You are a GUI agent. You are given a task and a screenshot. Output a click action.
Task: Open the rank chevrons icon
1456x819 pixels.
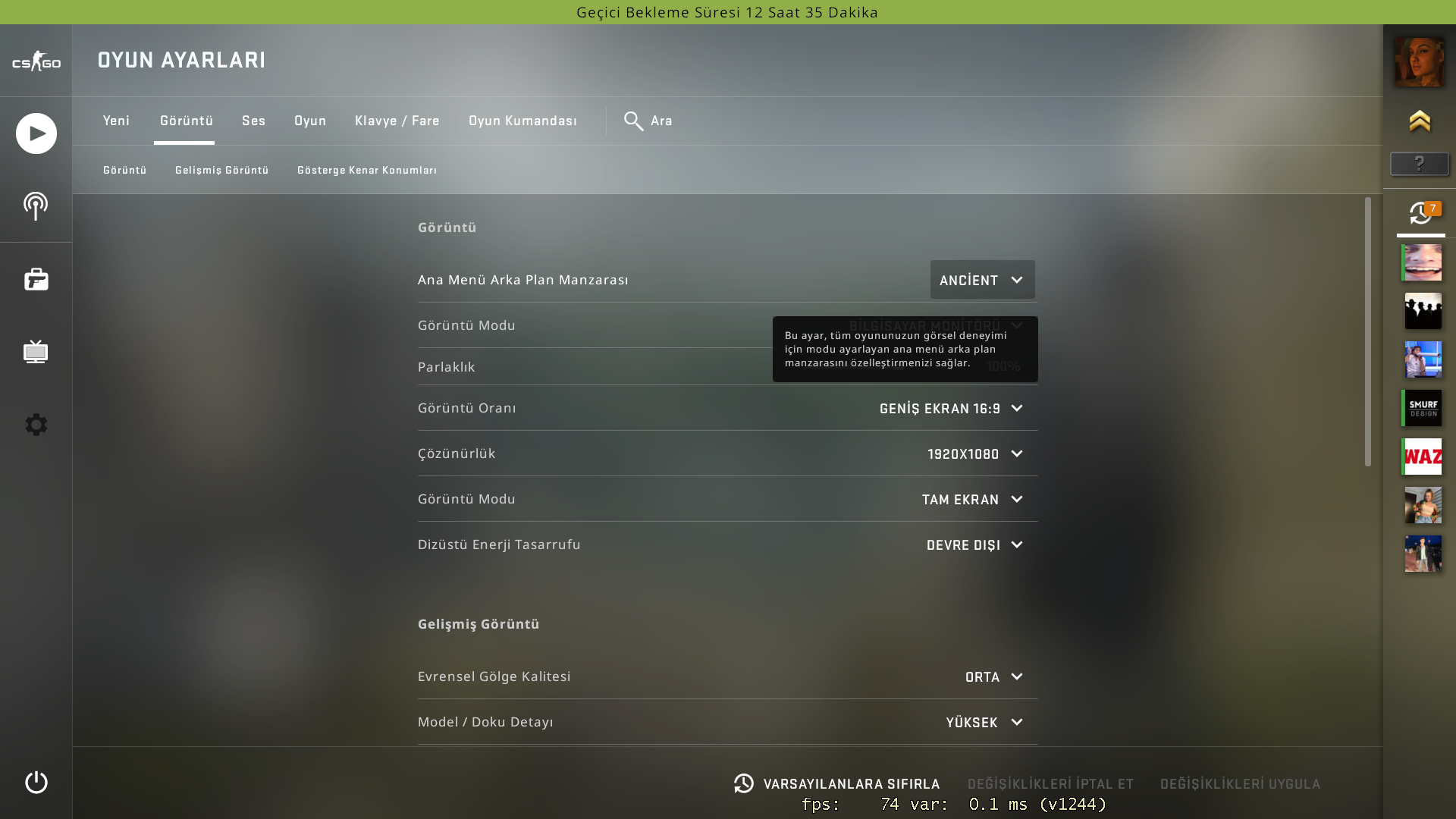point(1420,121)
